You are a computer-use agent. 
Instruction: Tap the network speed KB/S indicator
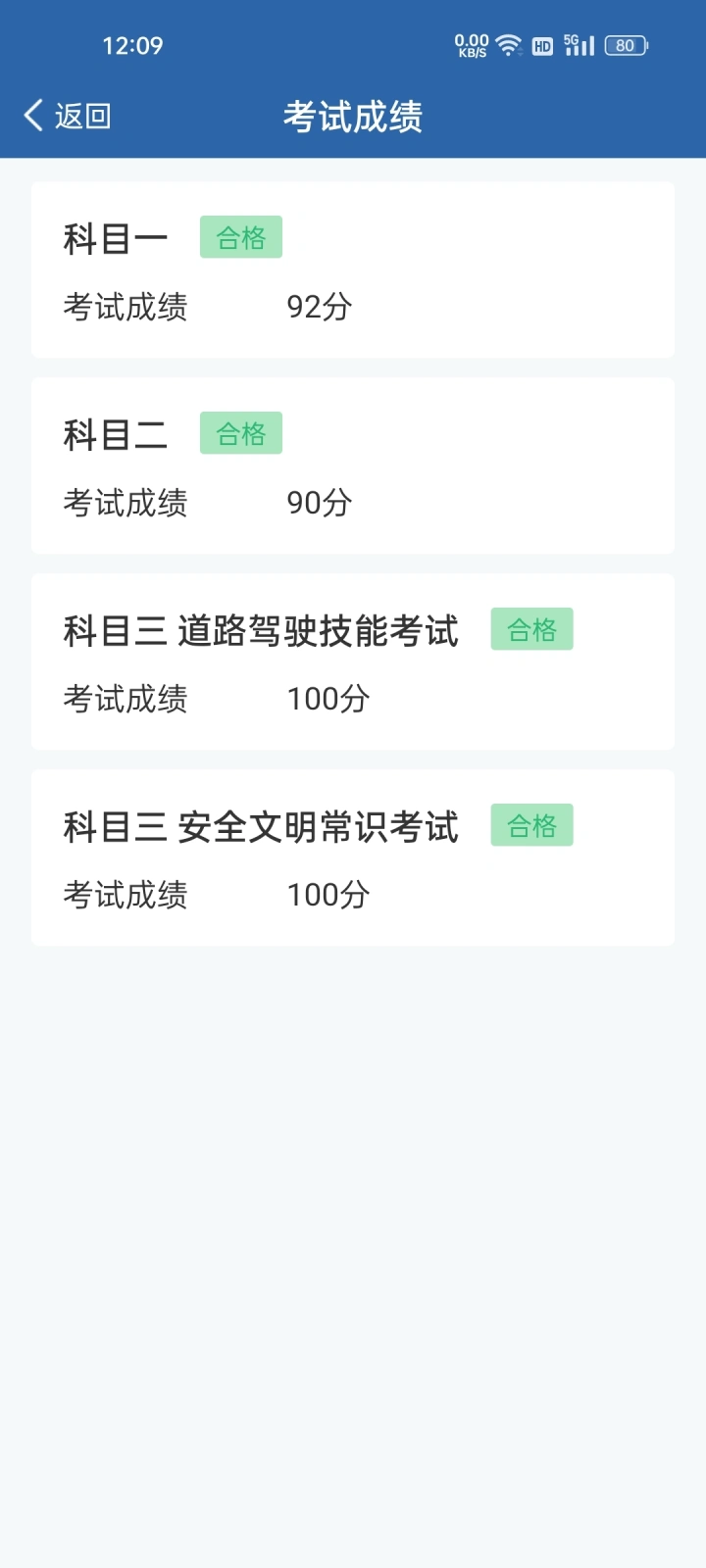pyautogui.click(x=472, y=45)
